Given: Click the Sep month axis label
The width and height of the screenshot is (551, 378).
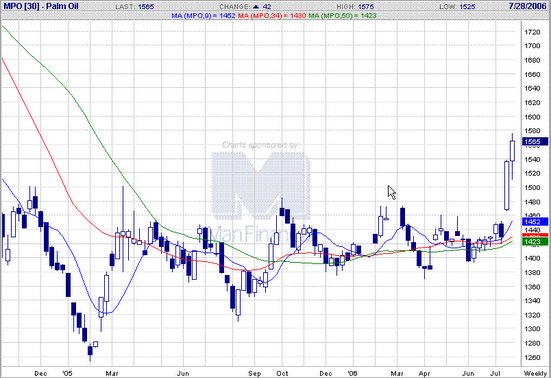Looking at the screenshot, I should pos(254,373).
